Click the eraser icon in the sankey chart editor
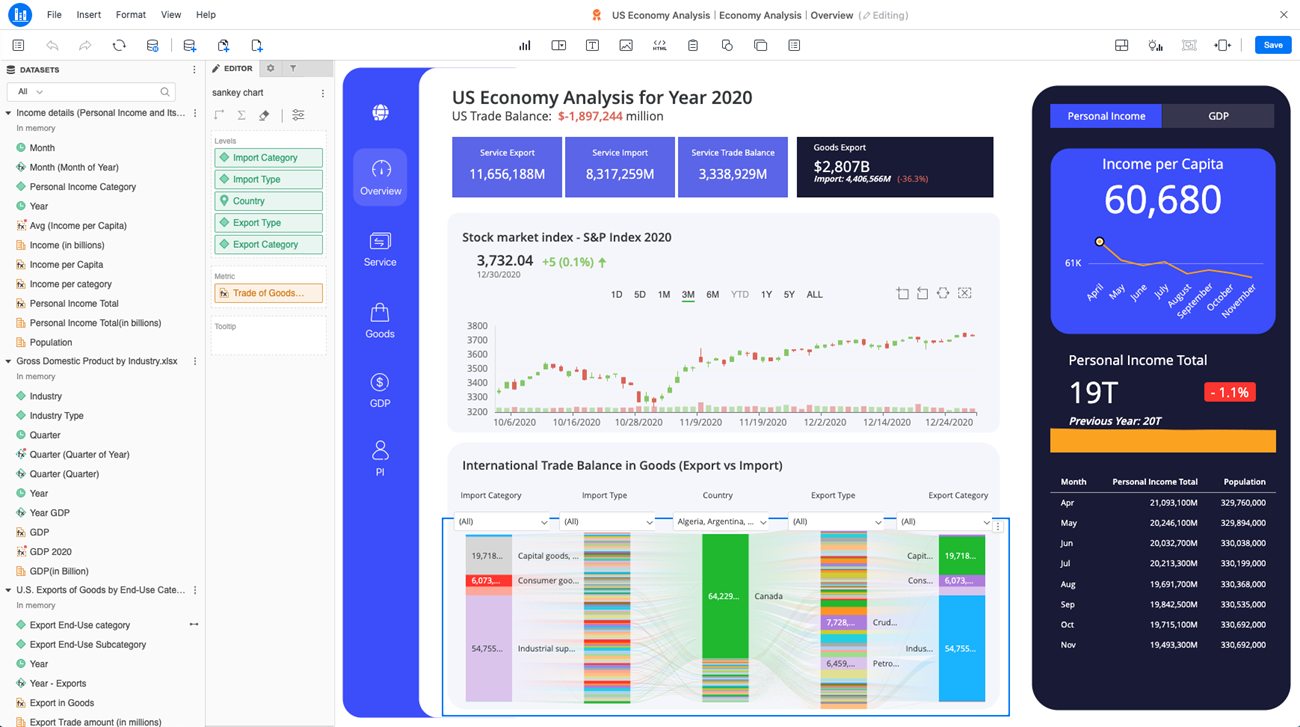 click(264, 116)
